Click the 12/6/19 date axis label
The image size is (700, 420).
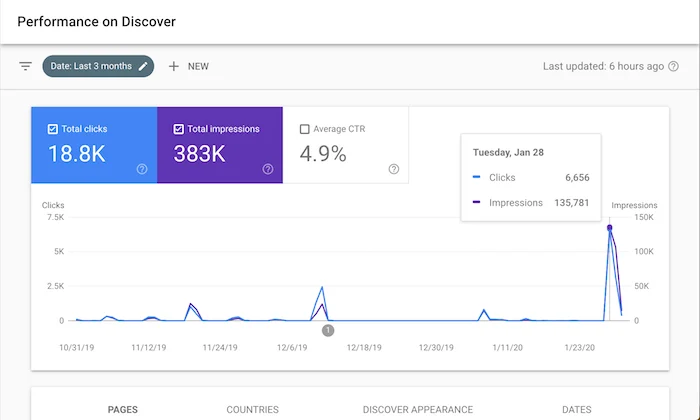coord(292,347)
